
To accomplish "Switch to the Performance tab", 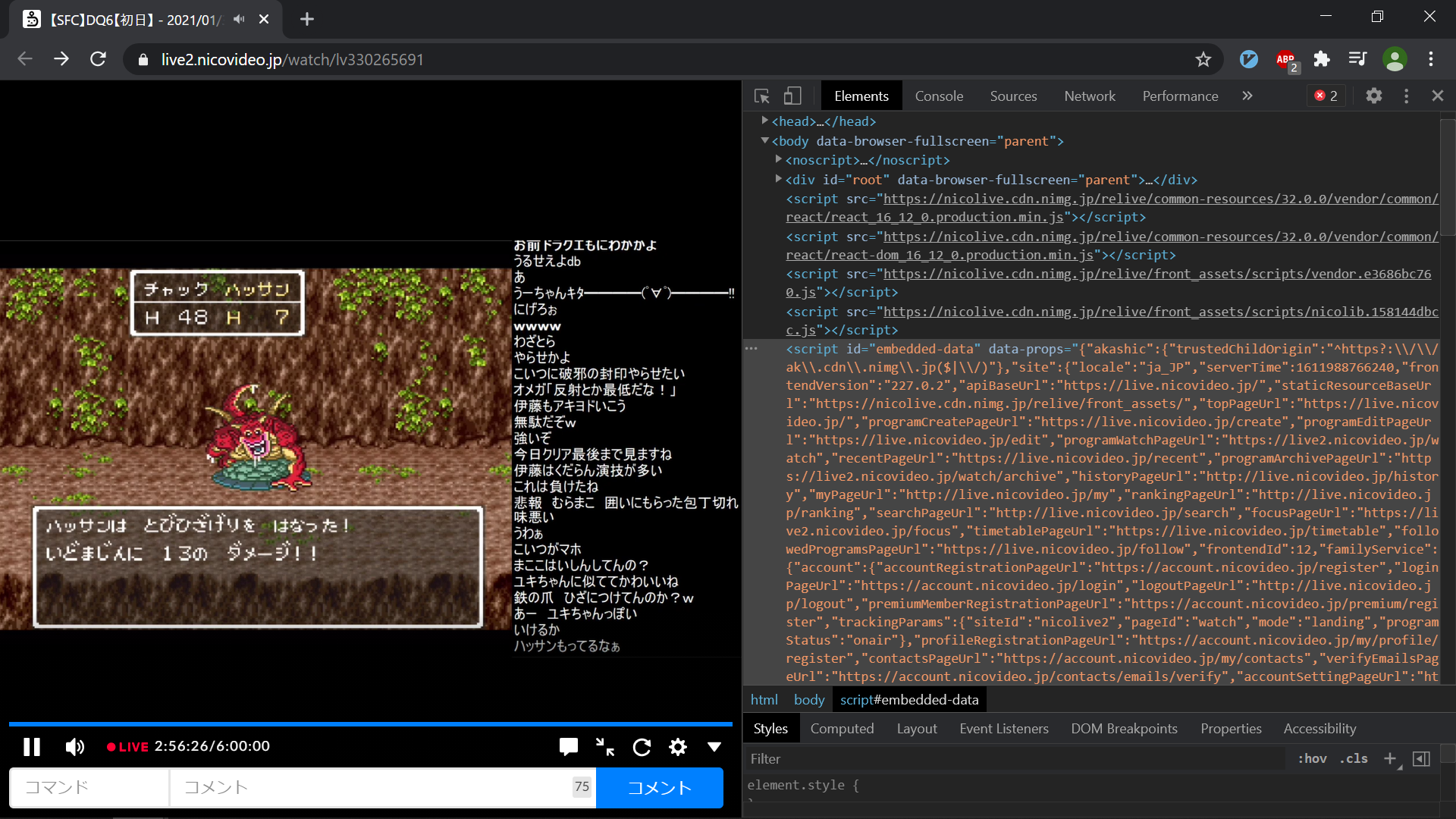I will [x=1180, y=96].
